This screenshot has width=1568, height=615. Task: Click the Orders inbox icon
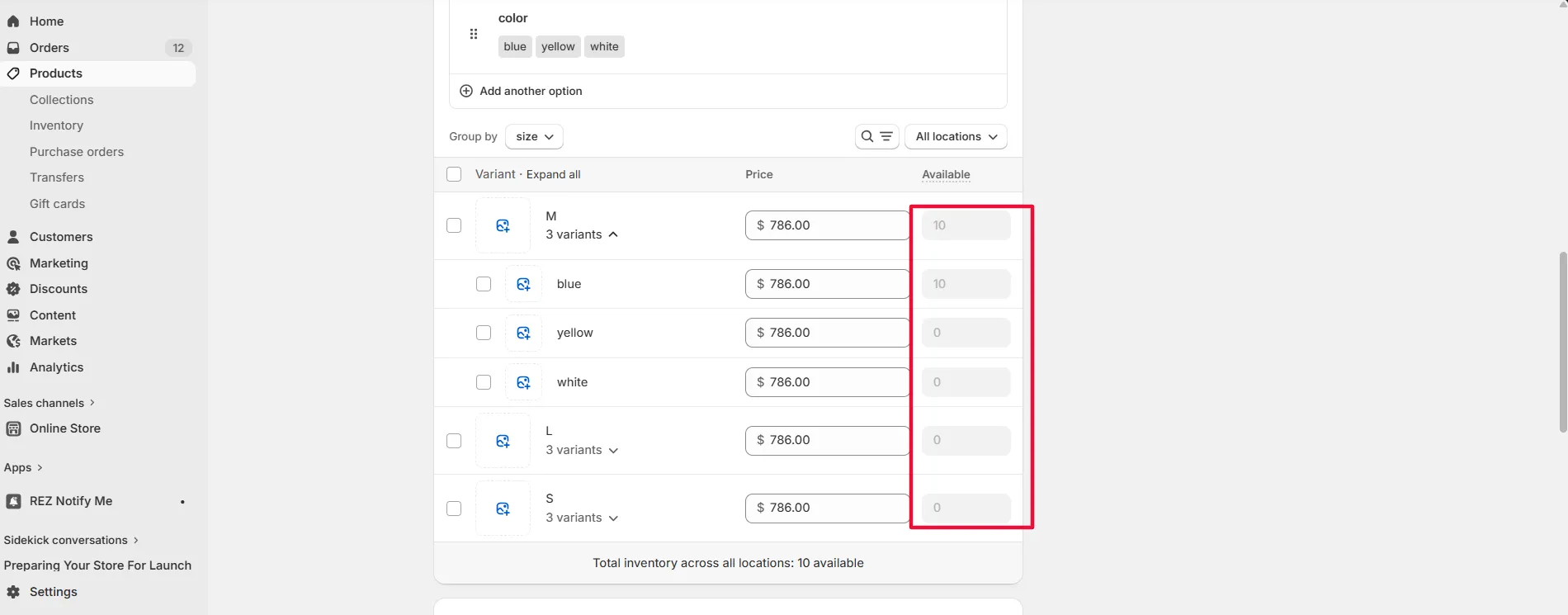point(13,48)
